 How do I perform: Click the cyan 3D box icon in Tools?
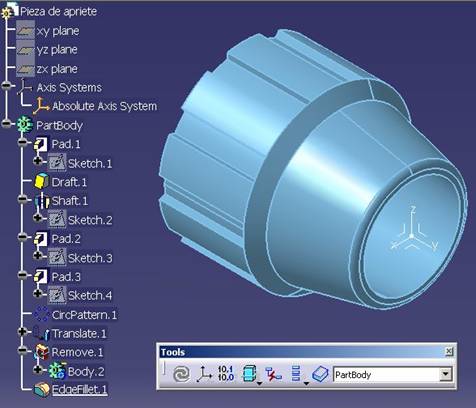pyautogui.click(x=250, y=373)
